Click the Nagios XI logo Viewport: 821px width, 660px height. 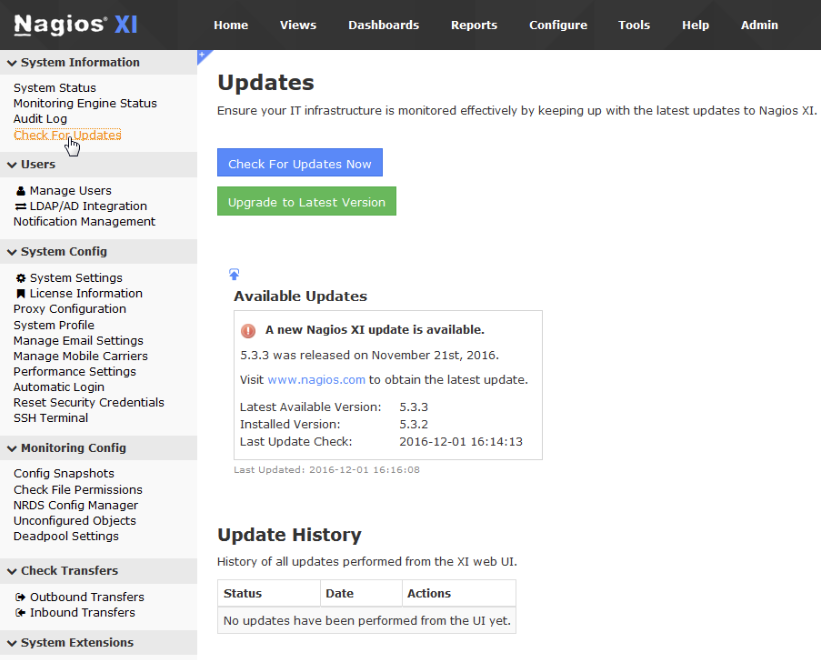pos(76,25)
